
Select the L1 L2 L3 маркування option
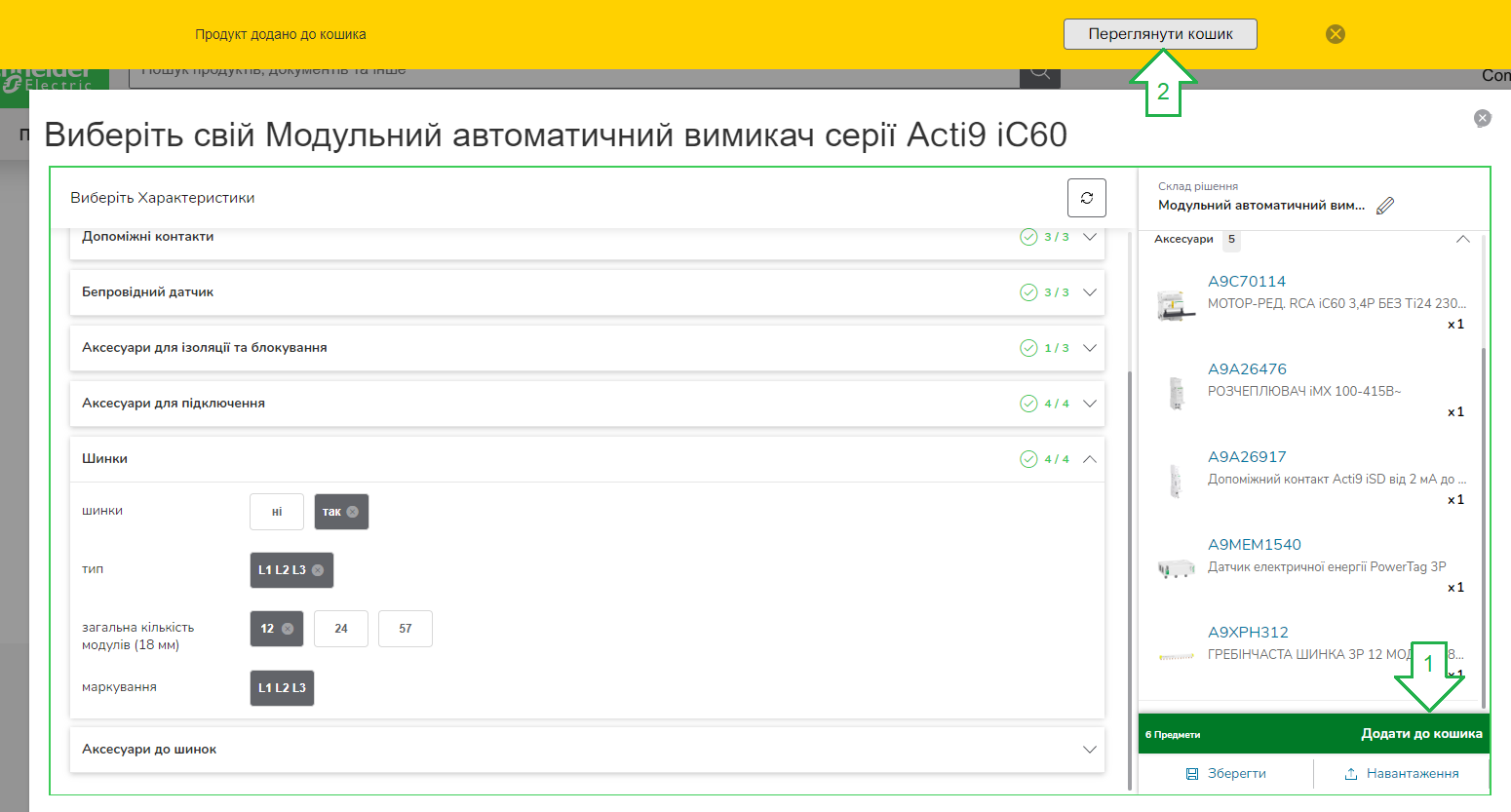(282, 687)
